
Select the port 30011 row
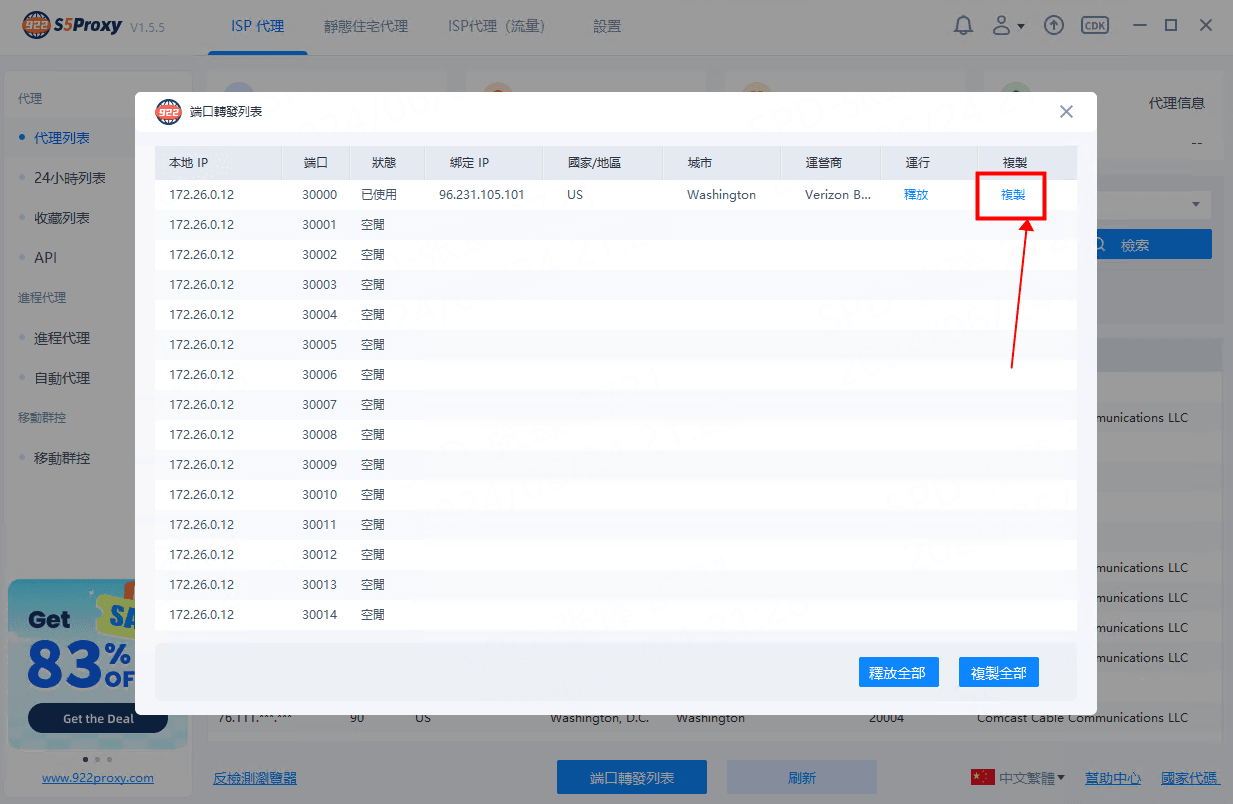(x=616, y=525)
